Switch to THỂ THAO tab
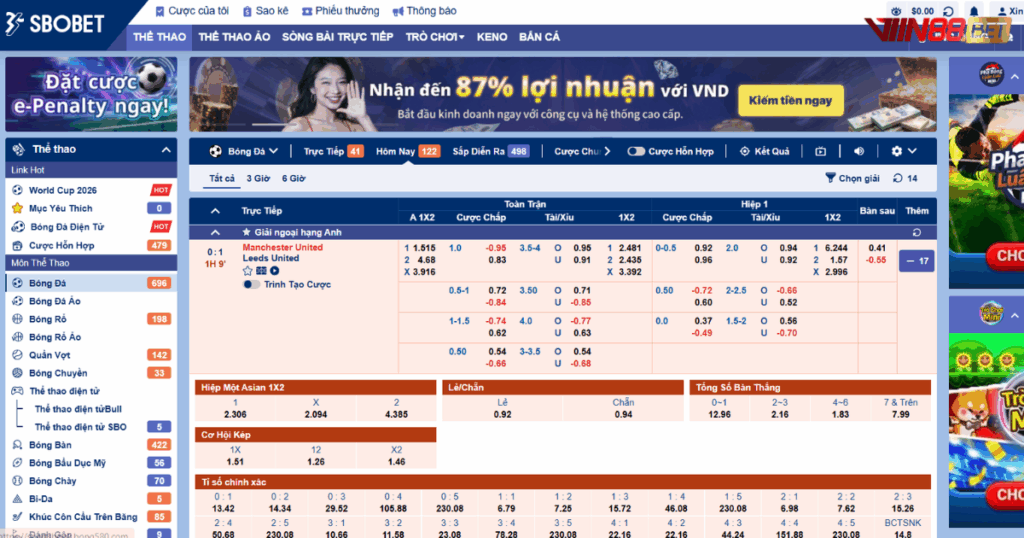The width and height of the screenshot is (1024, 538). click(x=159, y=37)
